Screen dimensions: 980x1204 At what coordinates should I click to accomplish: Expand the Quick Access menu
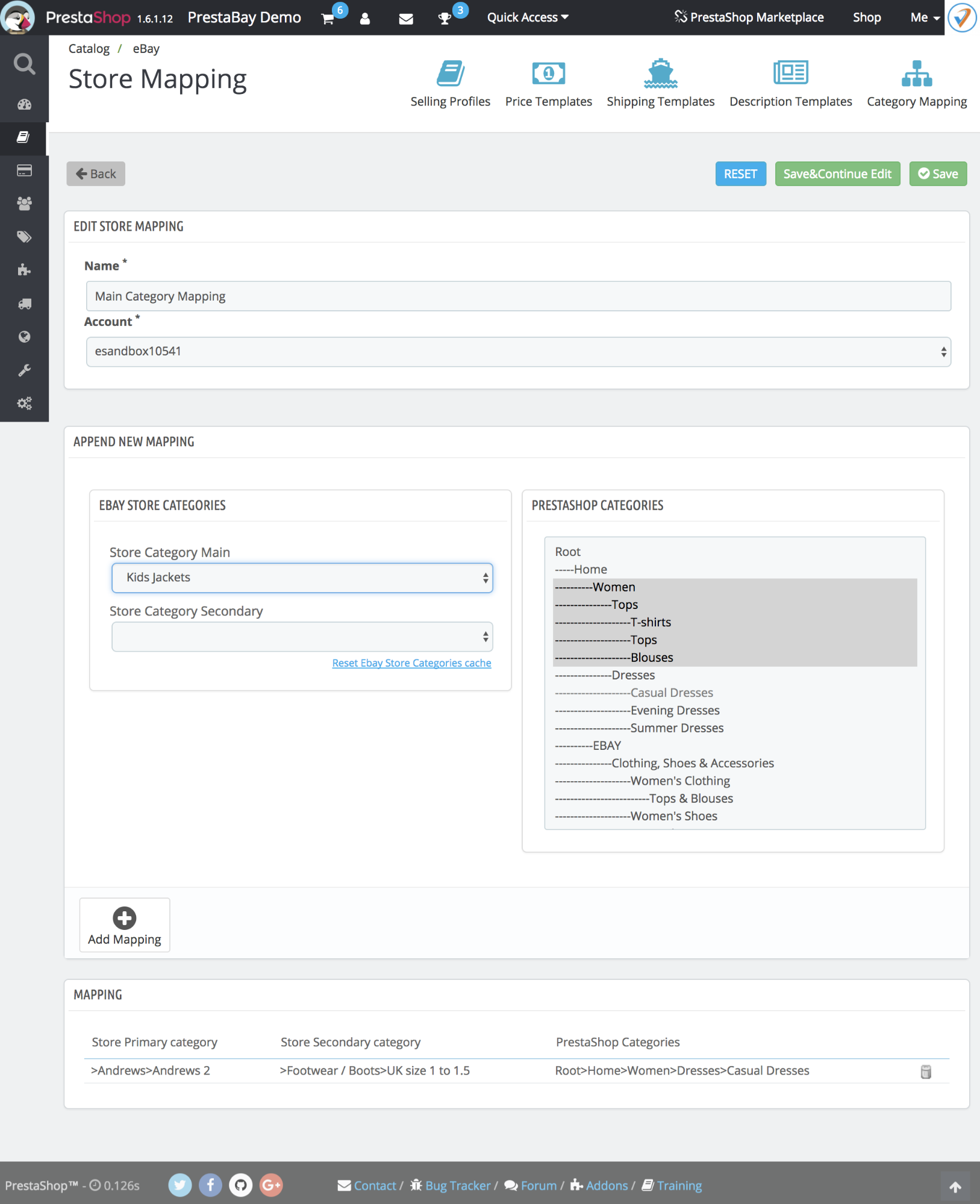(x=528, y=17)
